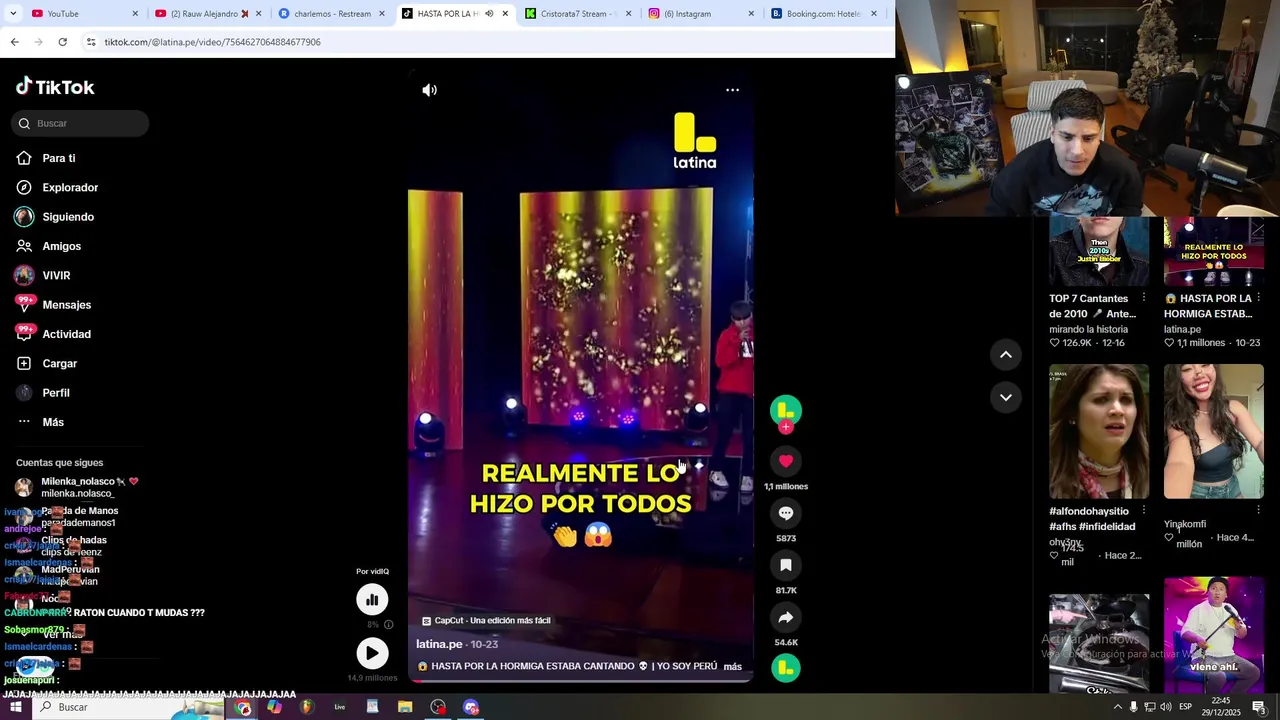Switch to the charlemos Restream tab
Screen dimensions: 1280x720
(332, 14)
